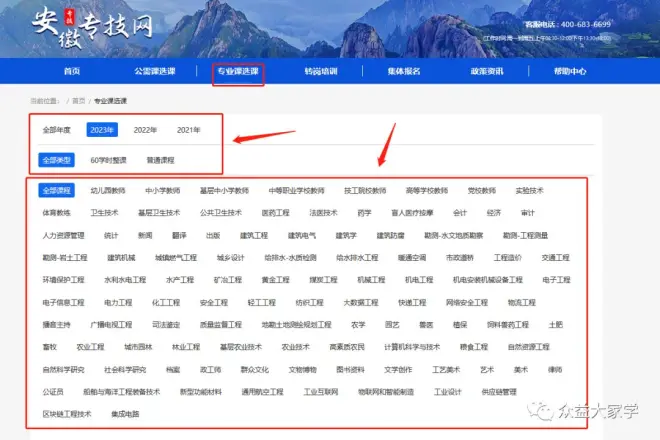The height and width of the screenshot is (440, 660).
Task: Choose the 幼儿园教师 course category
Action: click(108, 190)
